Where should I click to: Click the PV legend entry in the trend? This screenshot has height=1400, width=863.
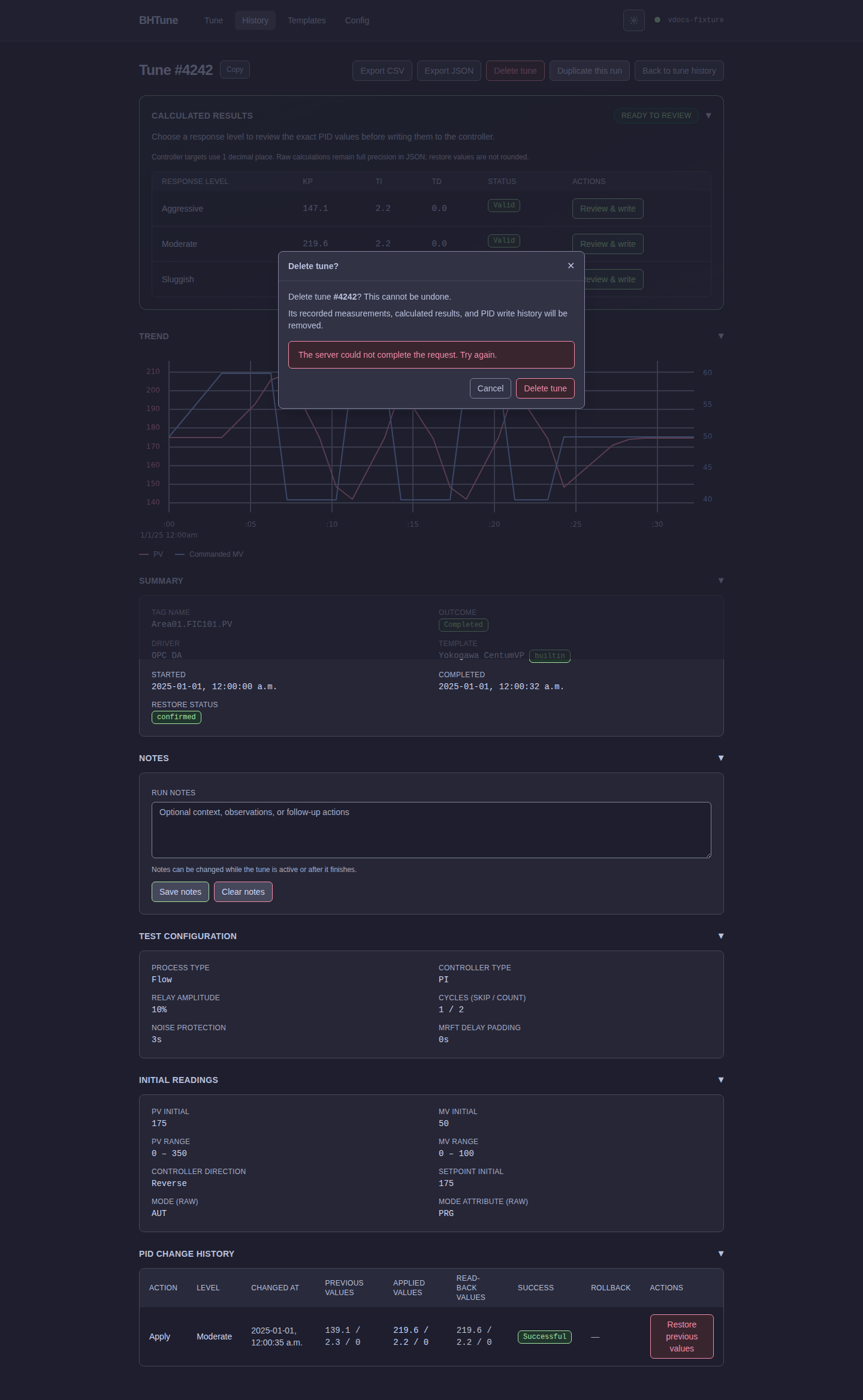point(151,554)
